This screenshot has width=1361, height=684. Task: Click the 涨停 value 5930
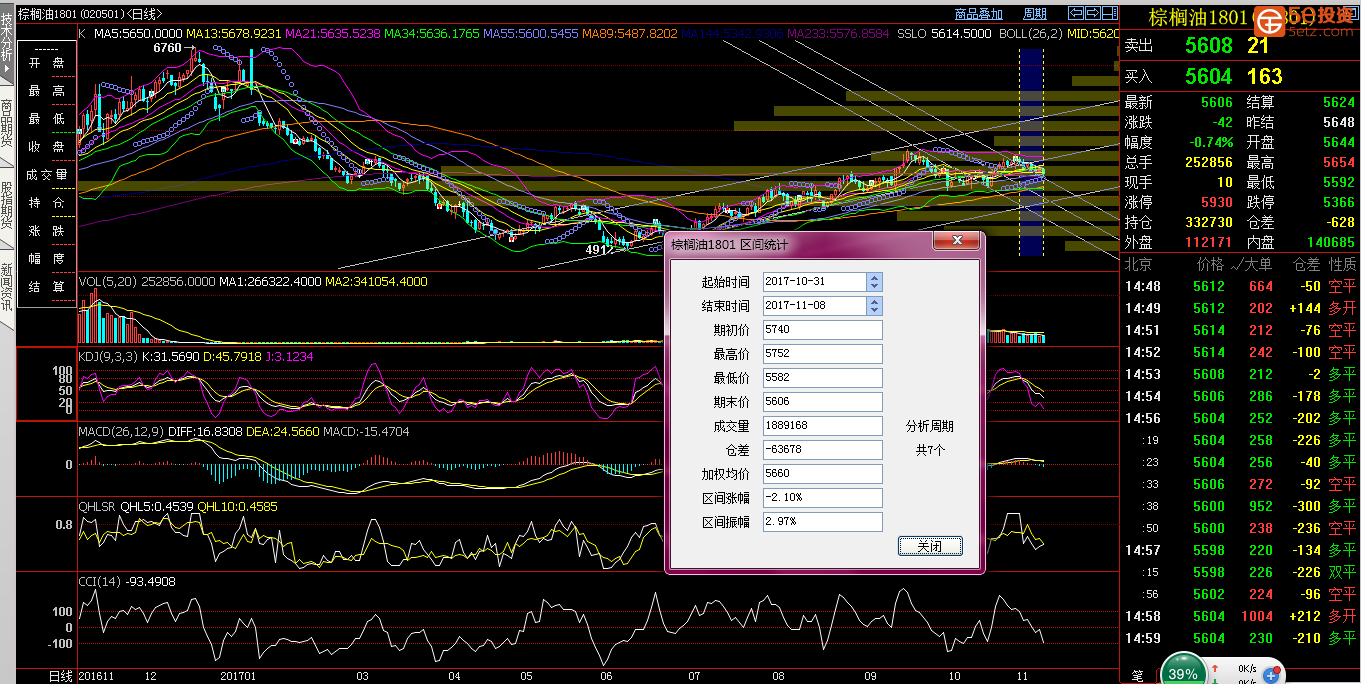tap(1216, 202)
